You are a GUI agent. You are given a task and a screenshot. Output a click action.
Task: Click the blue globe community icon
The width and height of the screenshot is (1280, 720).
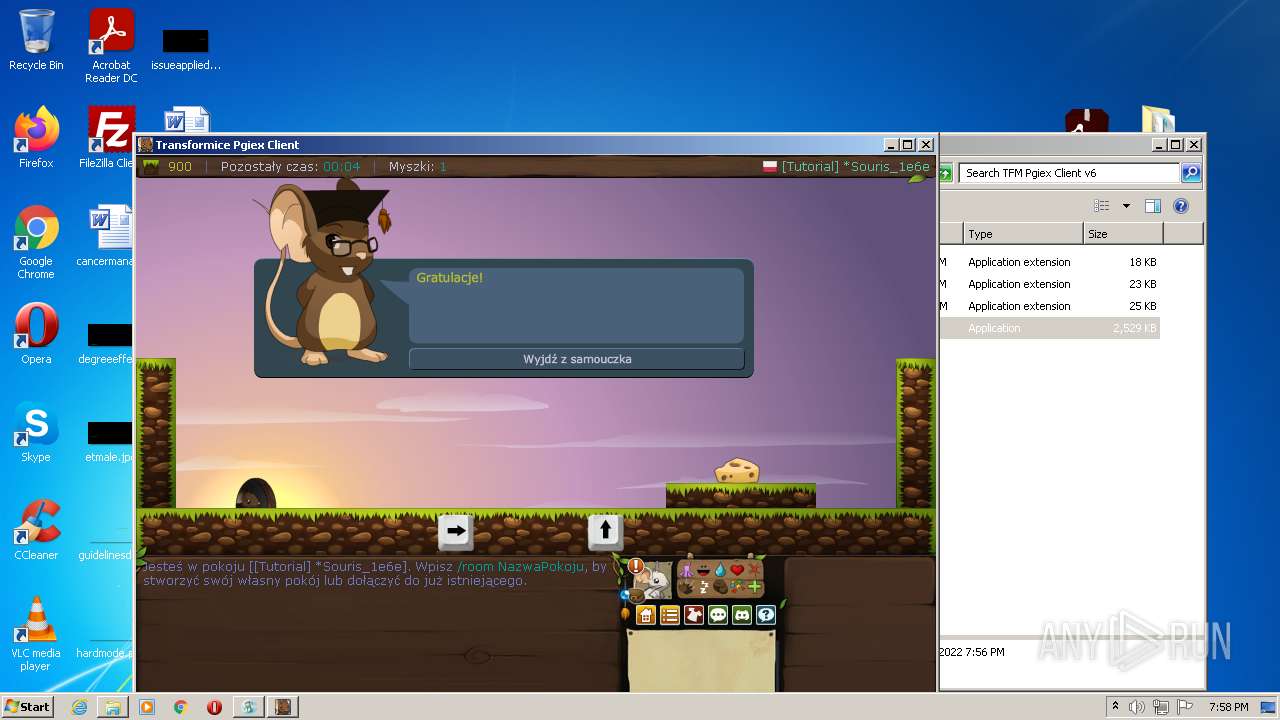coord(625,594)
